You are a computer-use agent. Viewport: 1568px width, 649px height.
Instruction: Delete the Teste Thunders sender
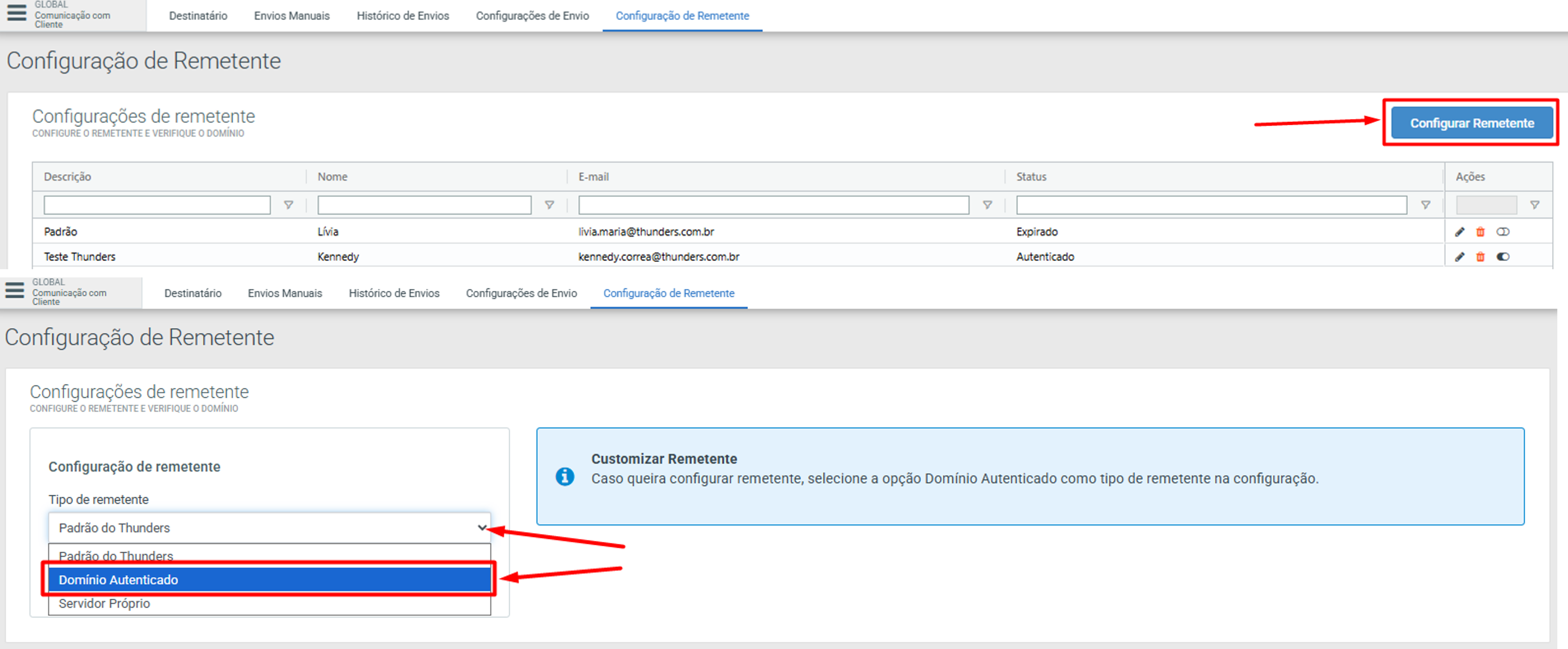1480,256
